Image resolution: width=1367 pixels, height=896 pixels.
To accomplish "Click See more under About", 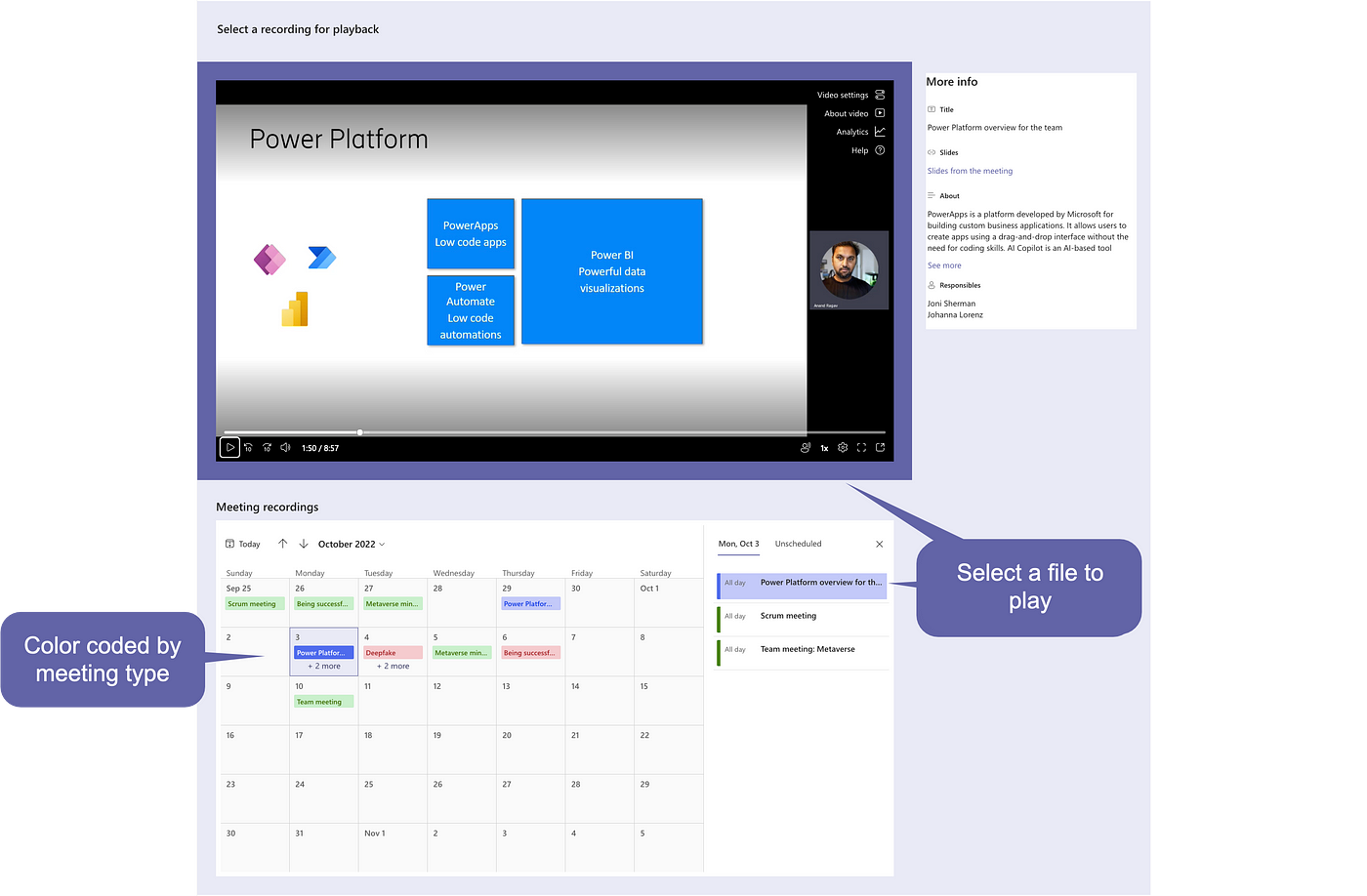I will [944, 265].
